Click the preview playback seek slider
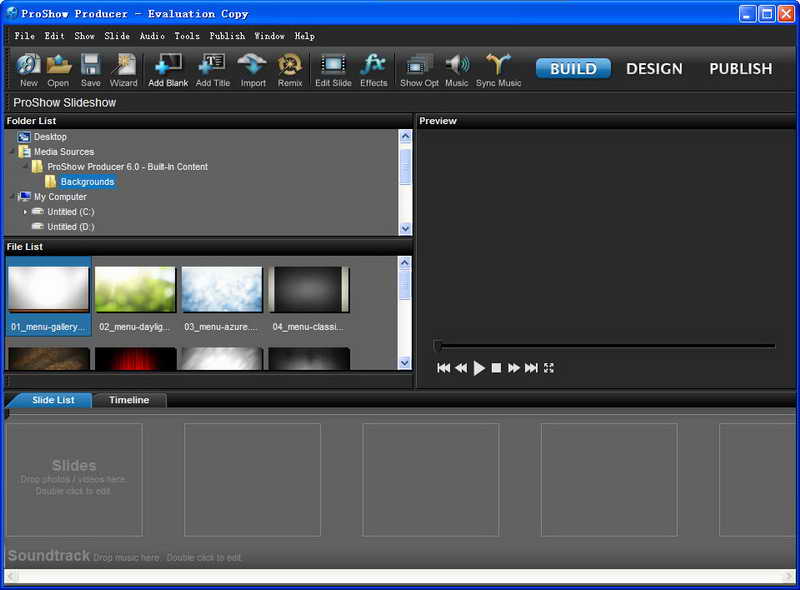The height and width of the screenshot is (590, 800). (604, 345)
